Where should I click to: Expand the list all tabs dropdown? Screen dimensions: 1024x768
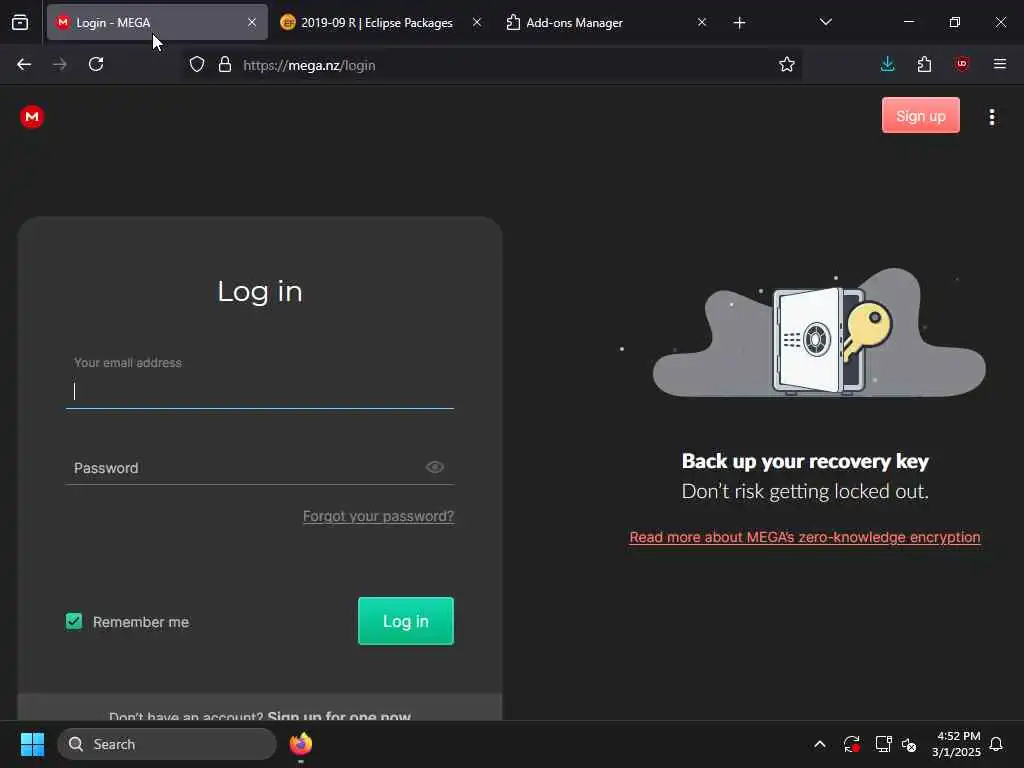825,22
